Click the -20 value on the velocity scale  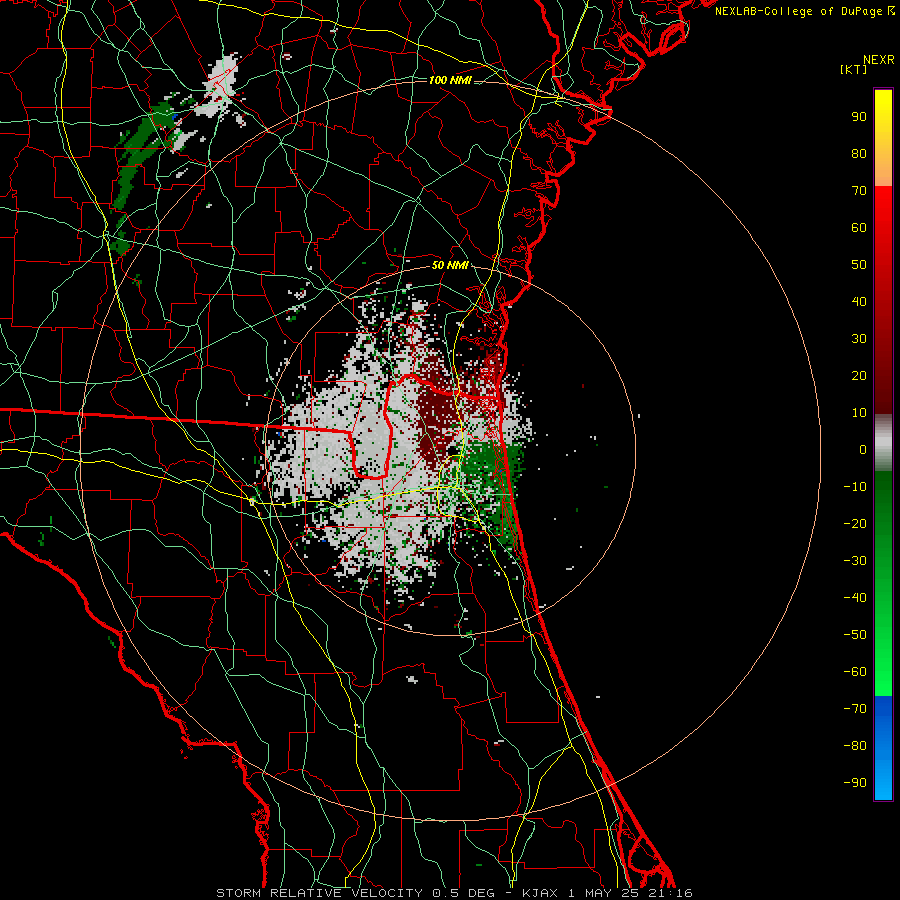(855, 524)
